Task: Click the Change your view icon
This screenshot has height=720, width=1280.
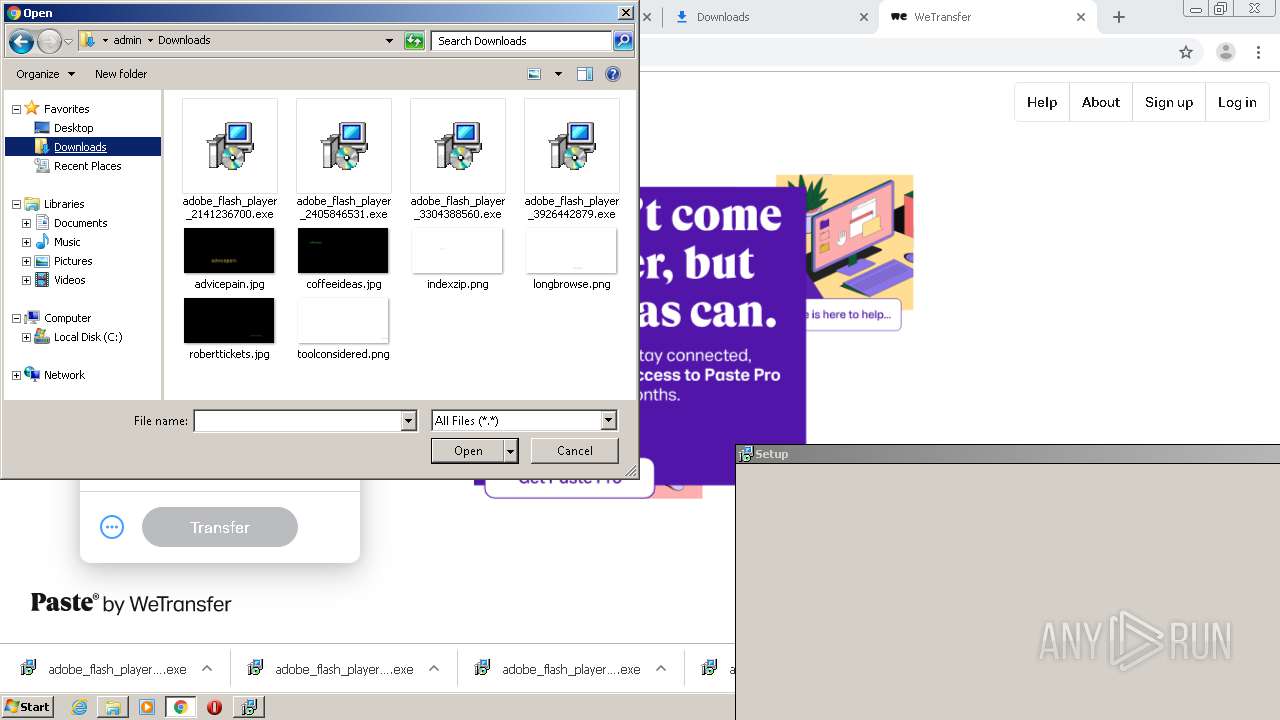Action: pyautogui.click(x=534, y=74)
